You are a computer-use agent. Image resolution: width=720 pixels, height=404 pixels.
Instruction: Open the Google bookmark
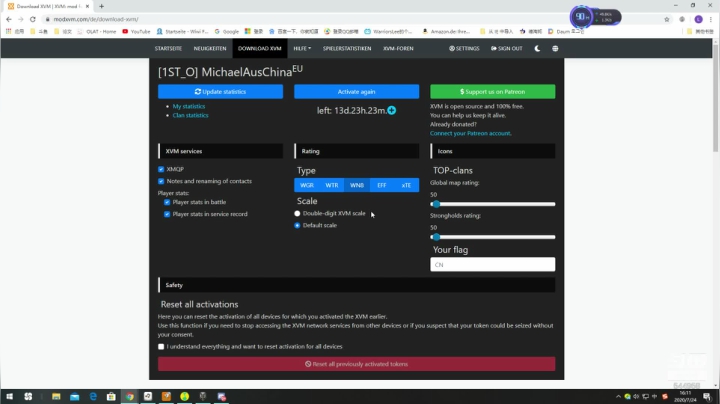coord(227,31)
